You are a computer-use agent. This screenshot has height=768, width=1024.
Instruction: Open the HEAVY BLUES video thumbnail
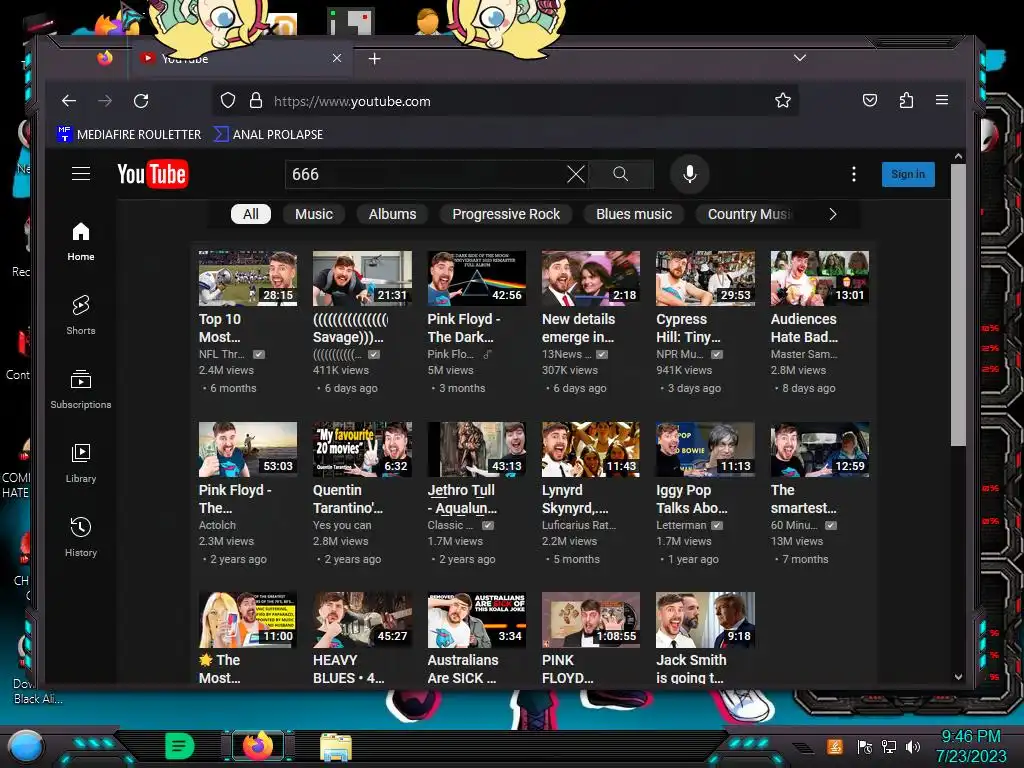point(362,620)
